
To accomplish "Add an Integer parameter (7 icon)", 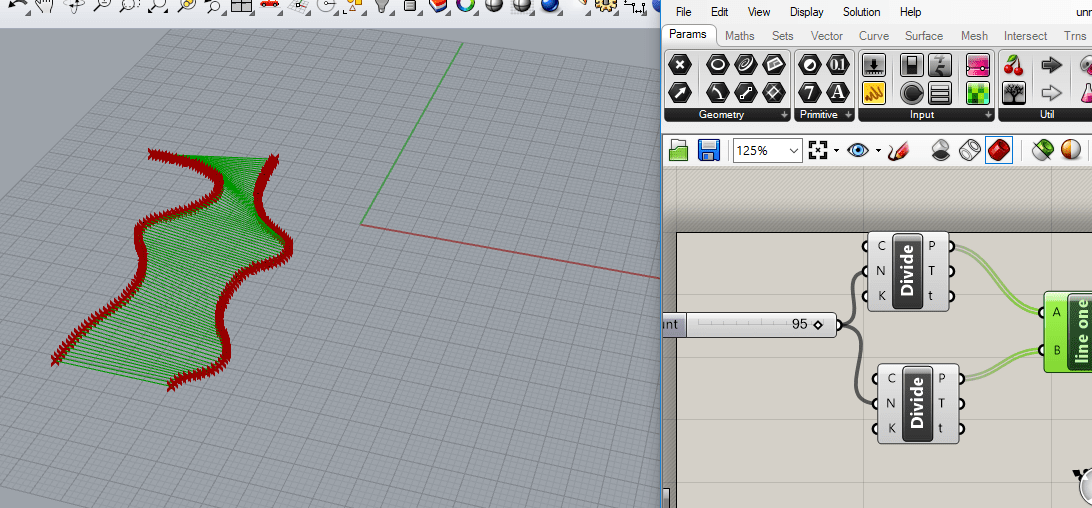I will (x=810, y=91).
